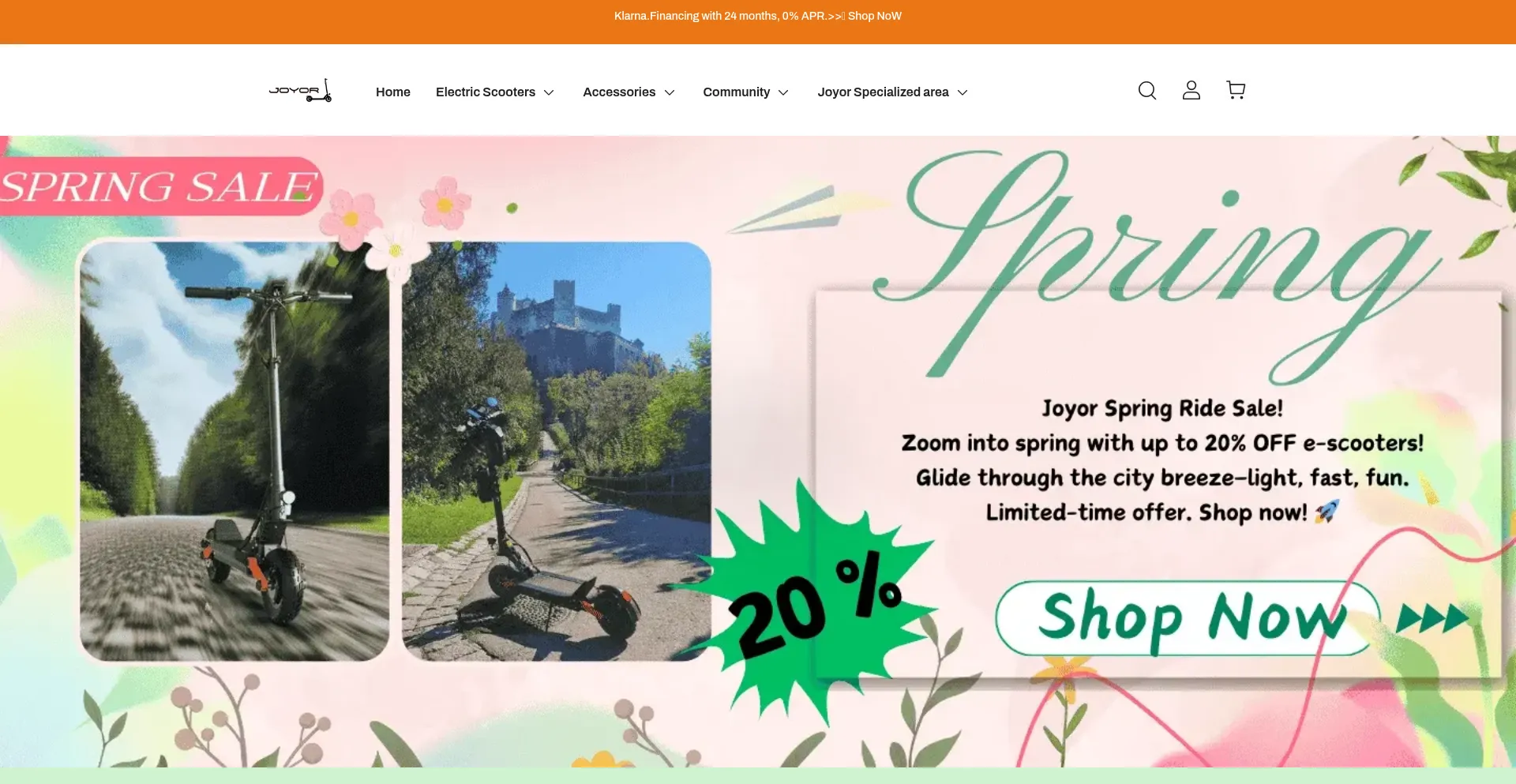Click the Shop Now banner button
The image size is (1516, 784).
click(x=1187, y=618)
